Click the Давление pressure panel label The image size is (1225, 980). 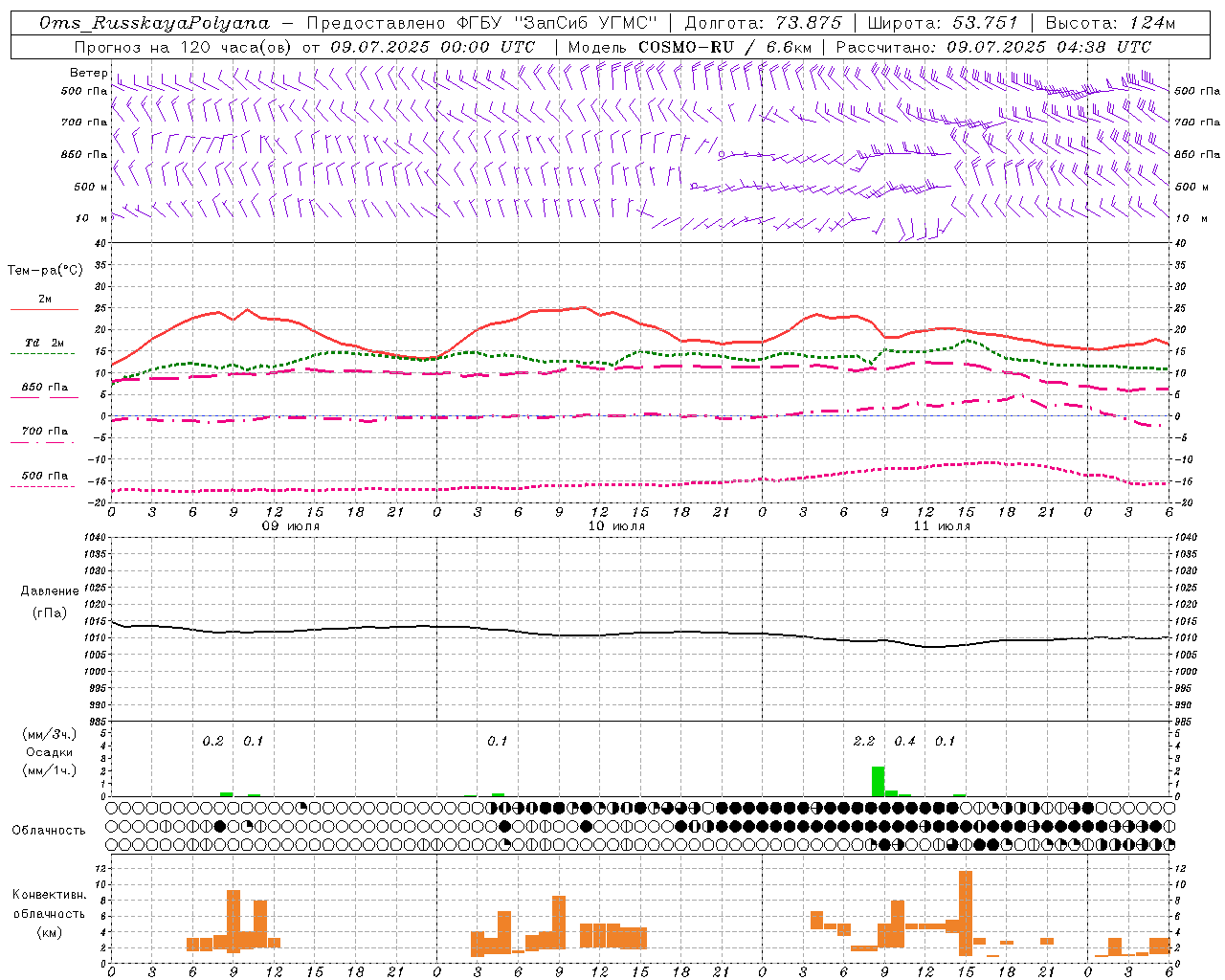click(x=50, y=591)
